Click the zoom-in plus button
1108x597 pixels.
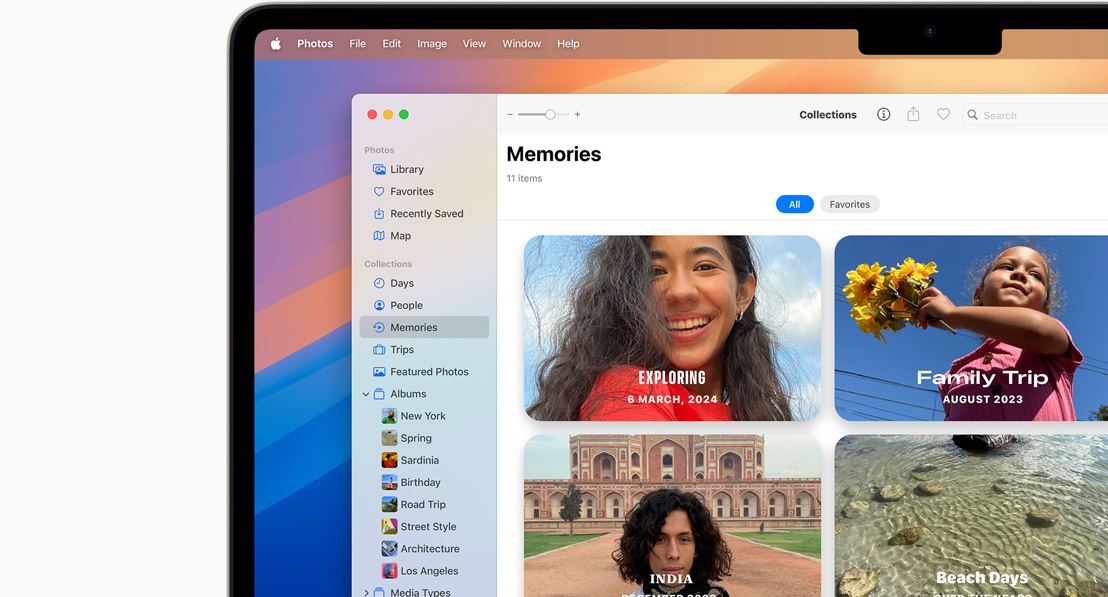pos(577,115)
